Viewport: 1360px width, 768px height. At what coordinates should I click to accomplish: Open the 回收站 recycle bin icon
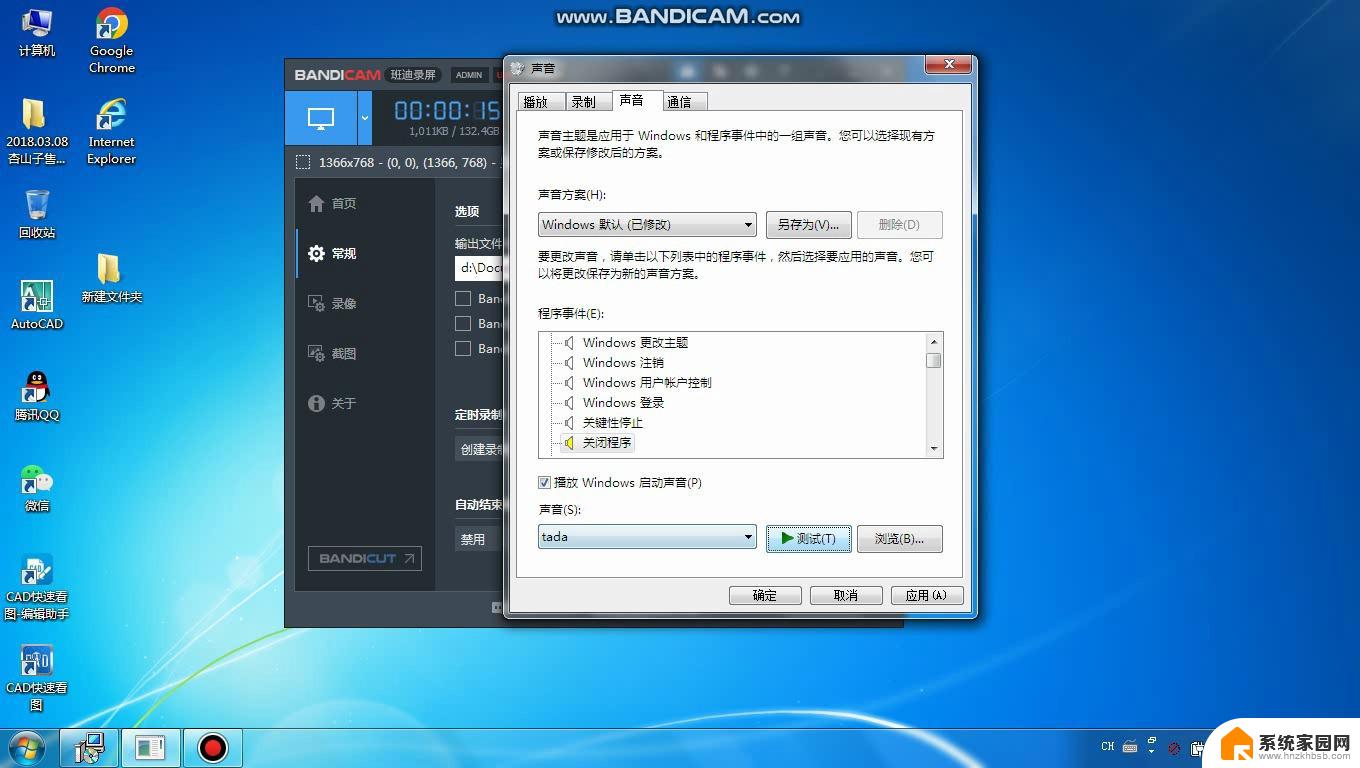click(x=37, y=214)
